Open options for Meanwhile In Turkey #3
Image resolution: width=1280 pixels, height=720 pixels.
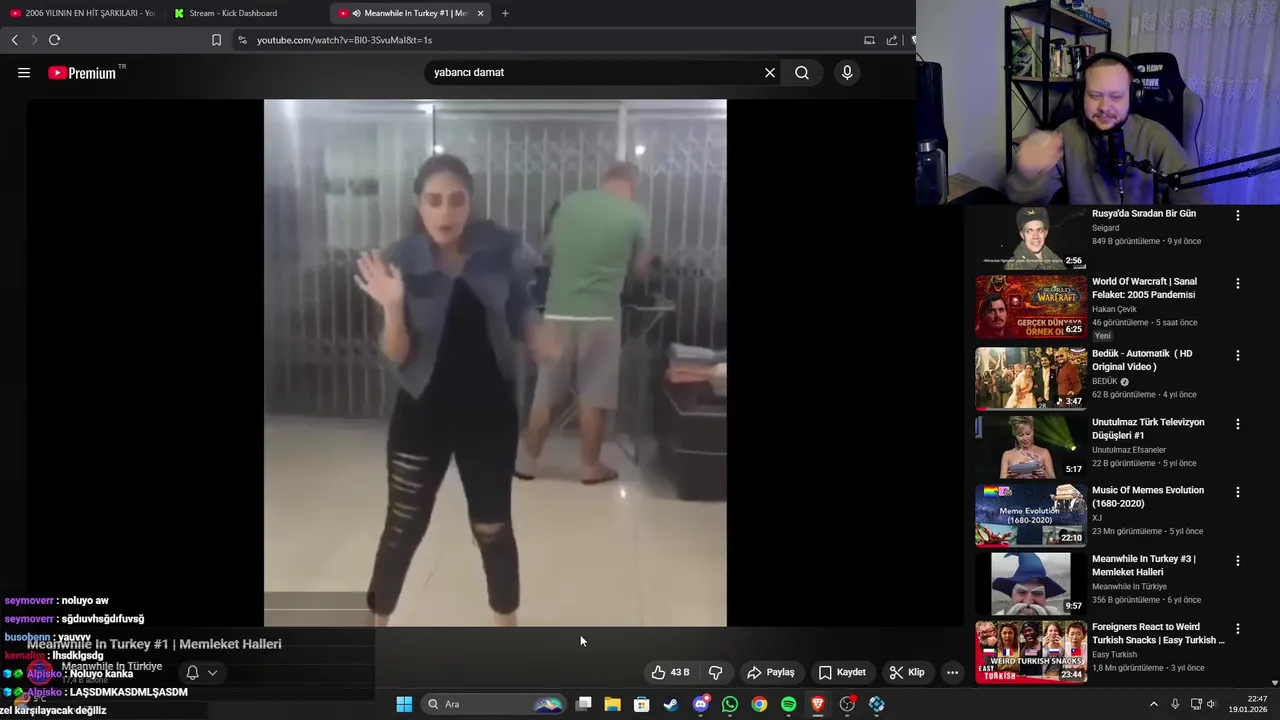1237,560
